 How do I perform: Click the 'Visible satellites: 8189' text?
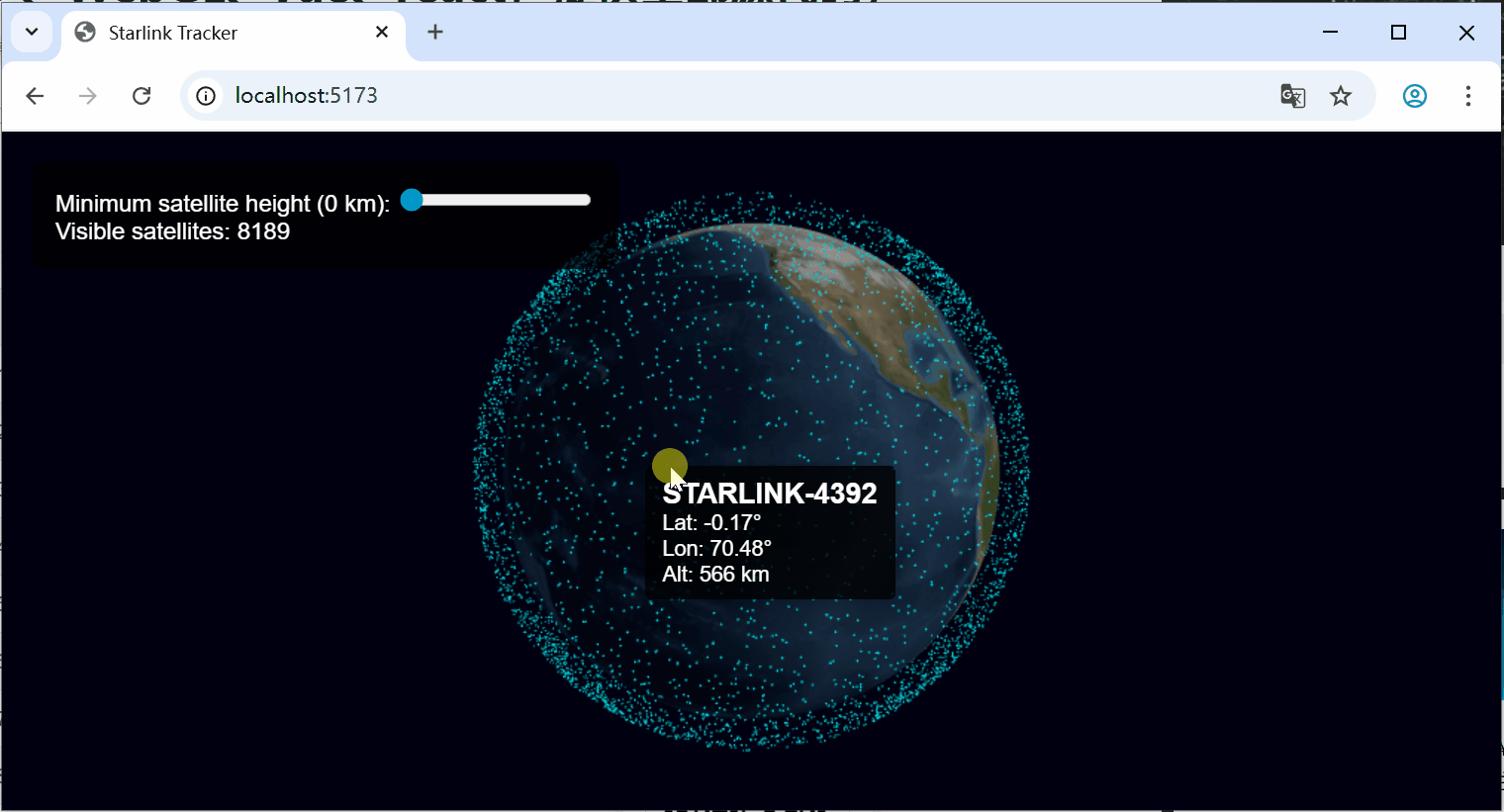click(173, 231)
